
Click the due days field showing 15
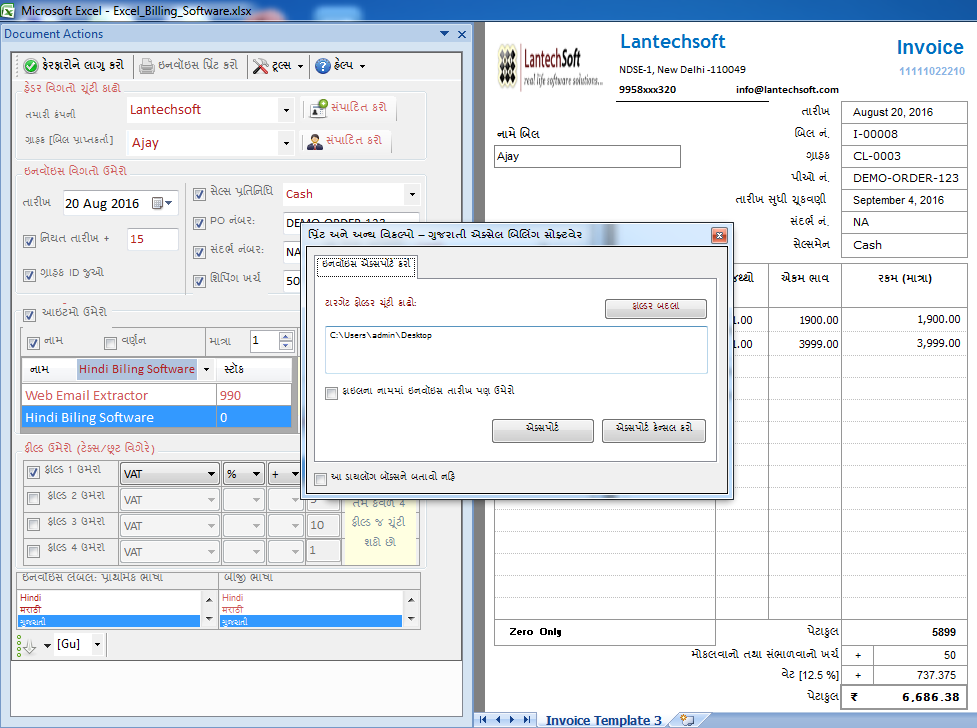[153, 239]
